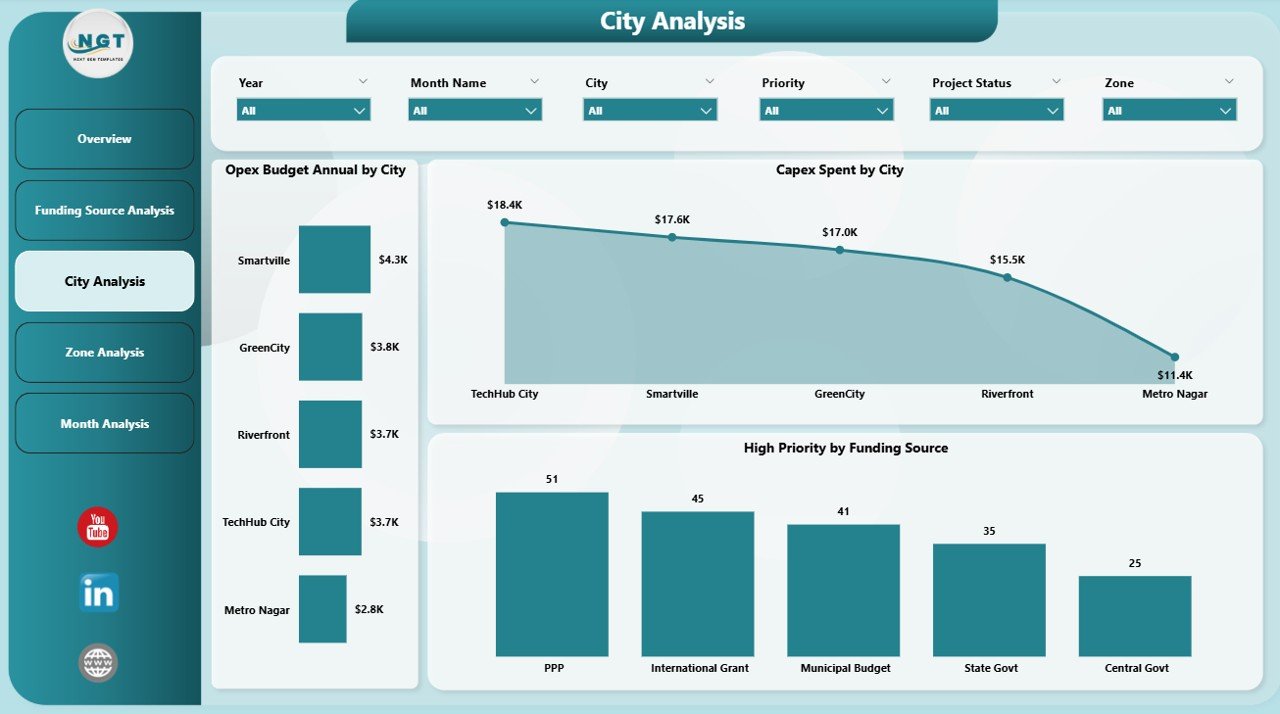Image resolution: width=1280 pixels, height=714 pixels.
Task: Switch to the Zone Analysis page
Action: [x=104, y=352]
